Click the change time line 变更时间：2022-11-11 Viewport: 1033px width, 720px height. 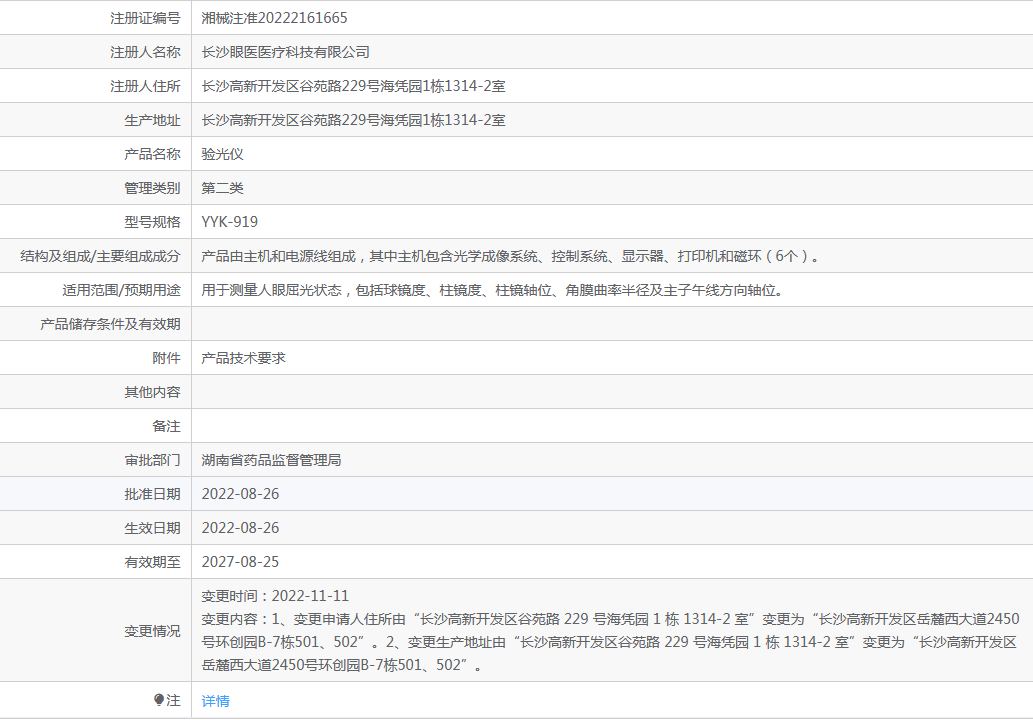click(275, 596)
